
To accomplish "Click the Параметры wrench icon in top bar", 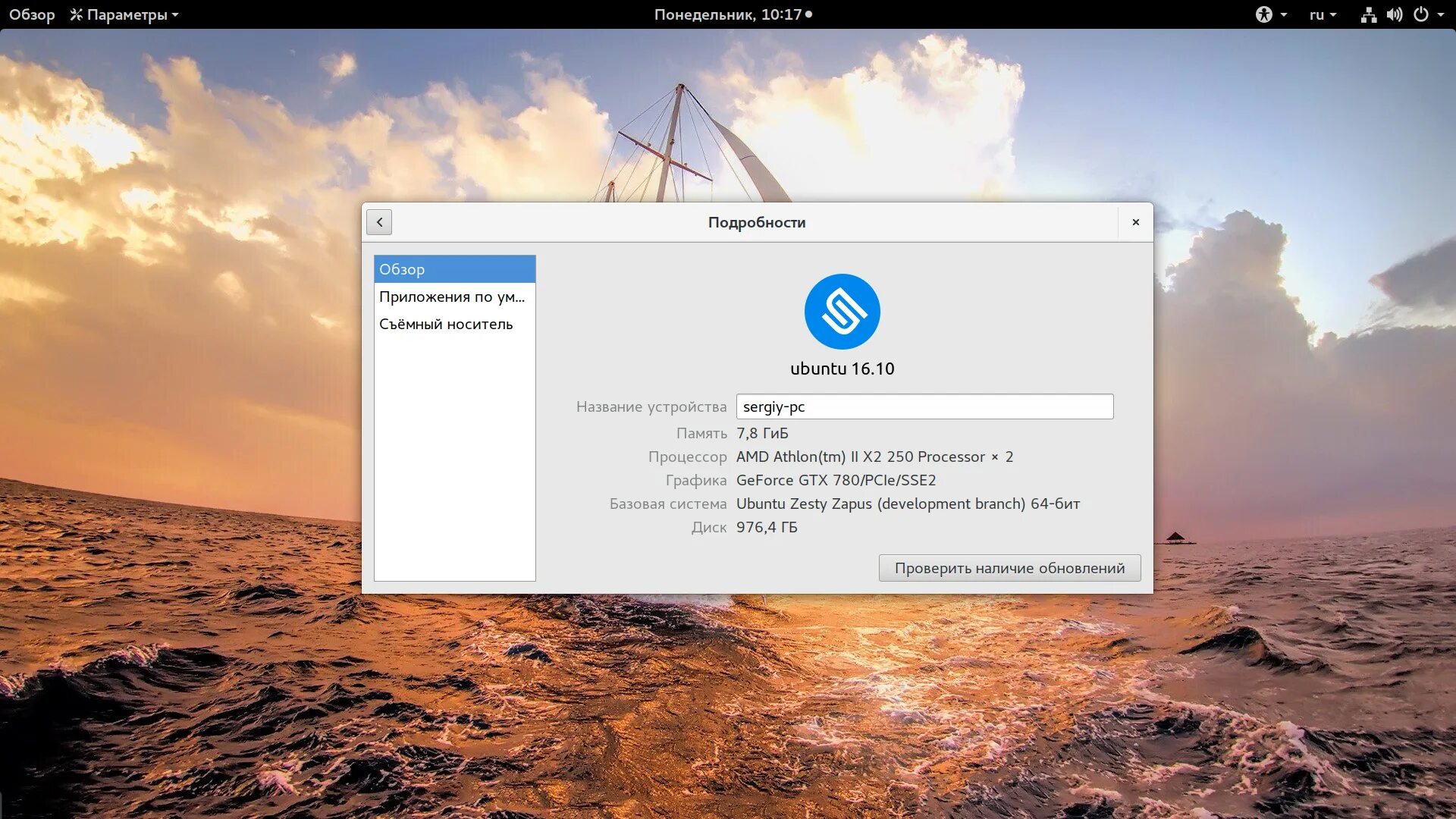I will [x=76, y=14].
